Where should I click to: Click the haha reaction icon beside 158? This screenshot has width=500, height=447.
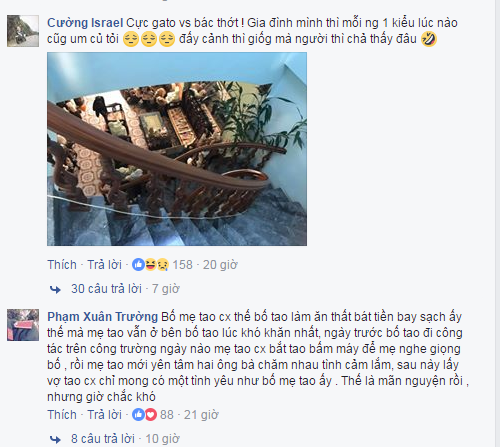[150, 265]
